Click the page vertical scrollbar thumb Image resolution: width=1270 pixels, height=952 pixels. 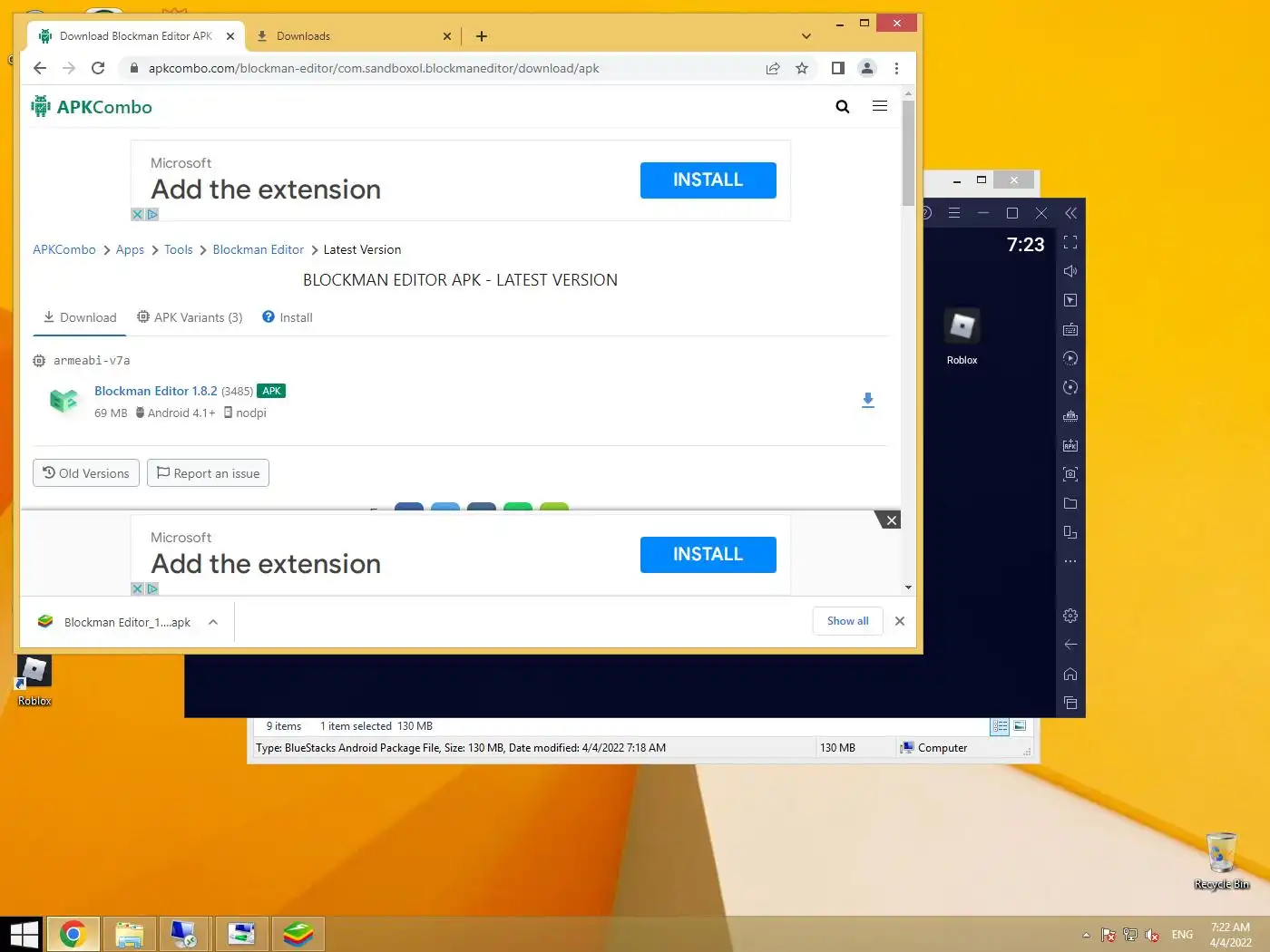[x=908, y=153]
